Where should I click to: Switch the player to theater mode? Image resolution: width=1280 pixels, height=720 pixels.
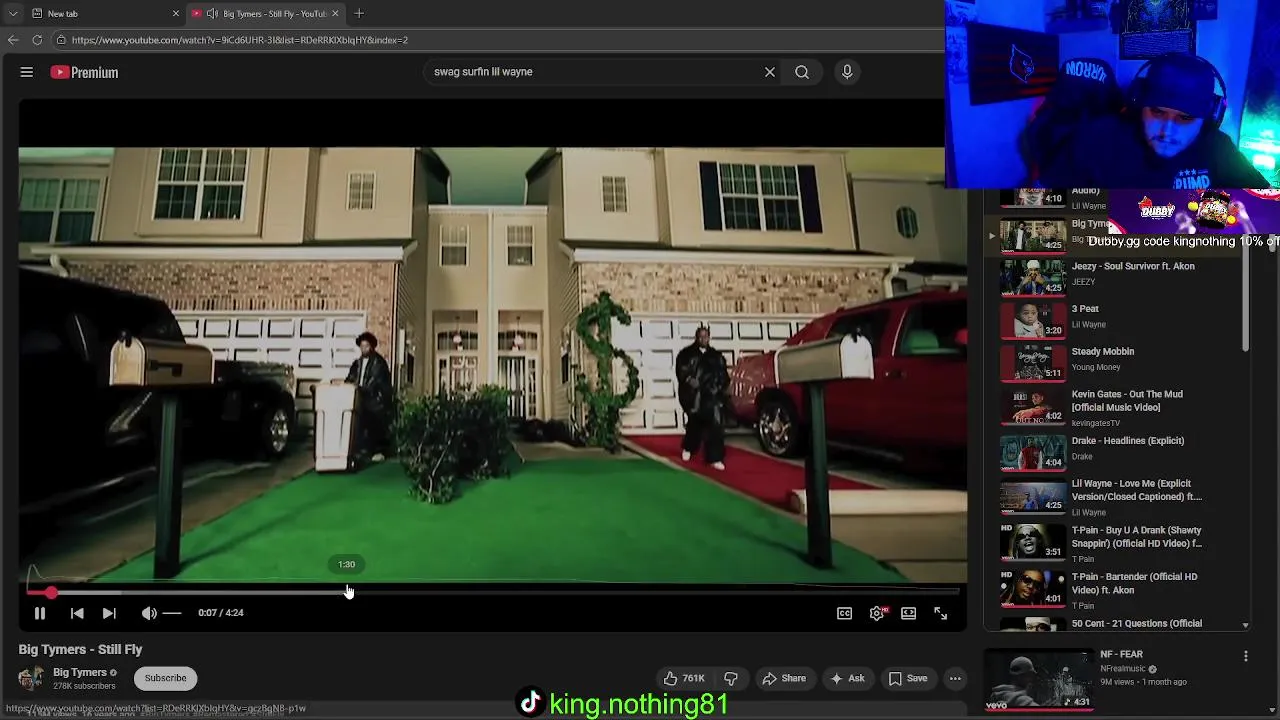coord(908,613)
